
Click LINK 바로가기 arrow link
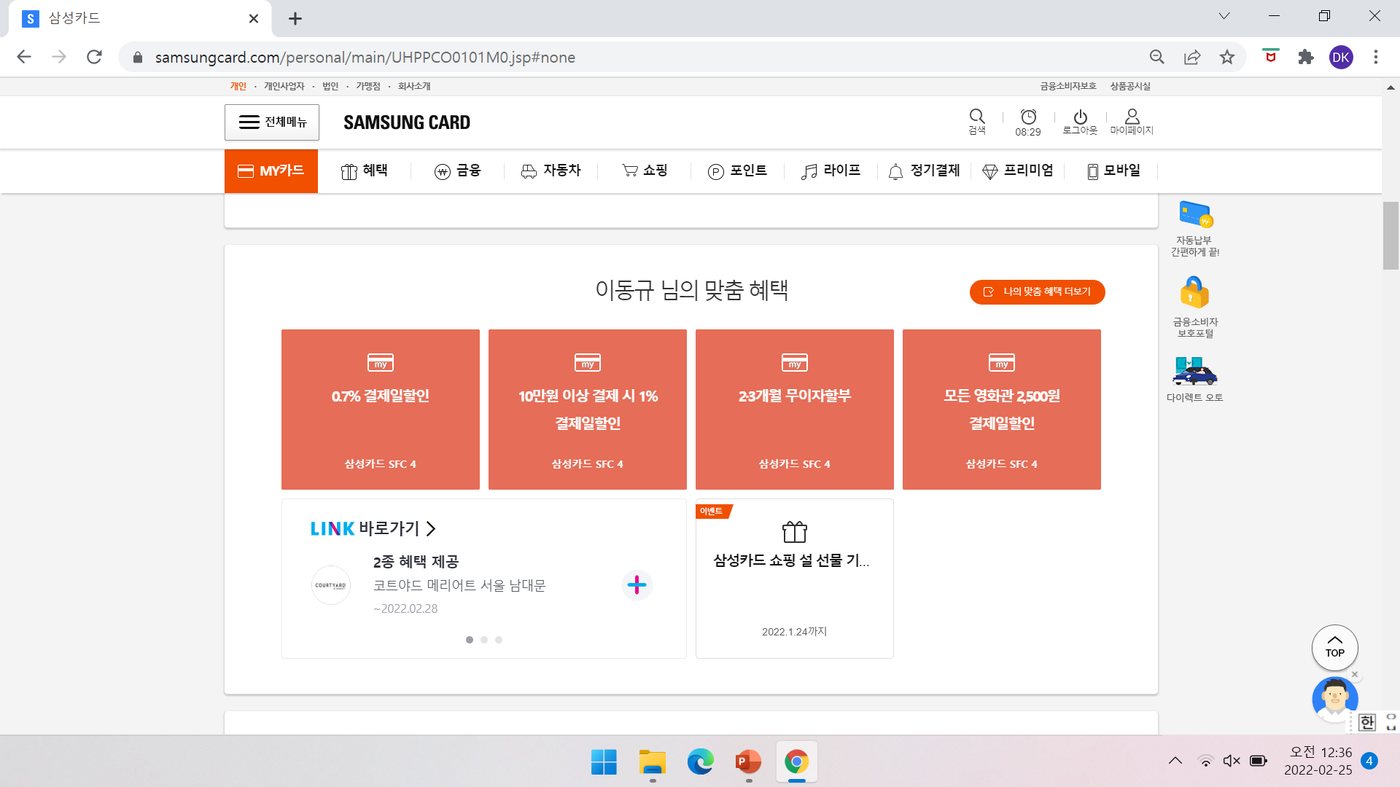[373, 528]
